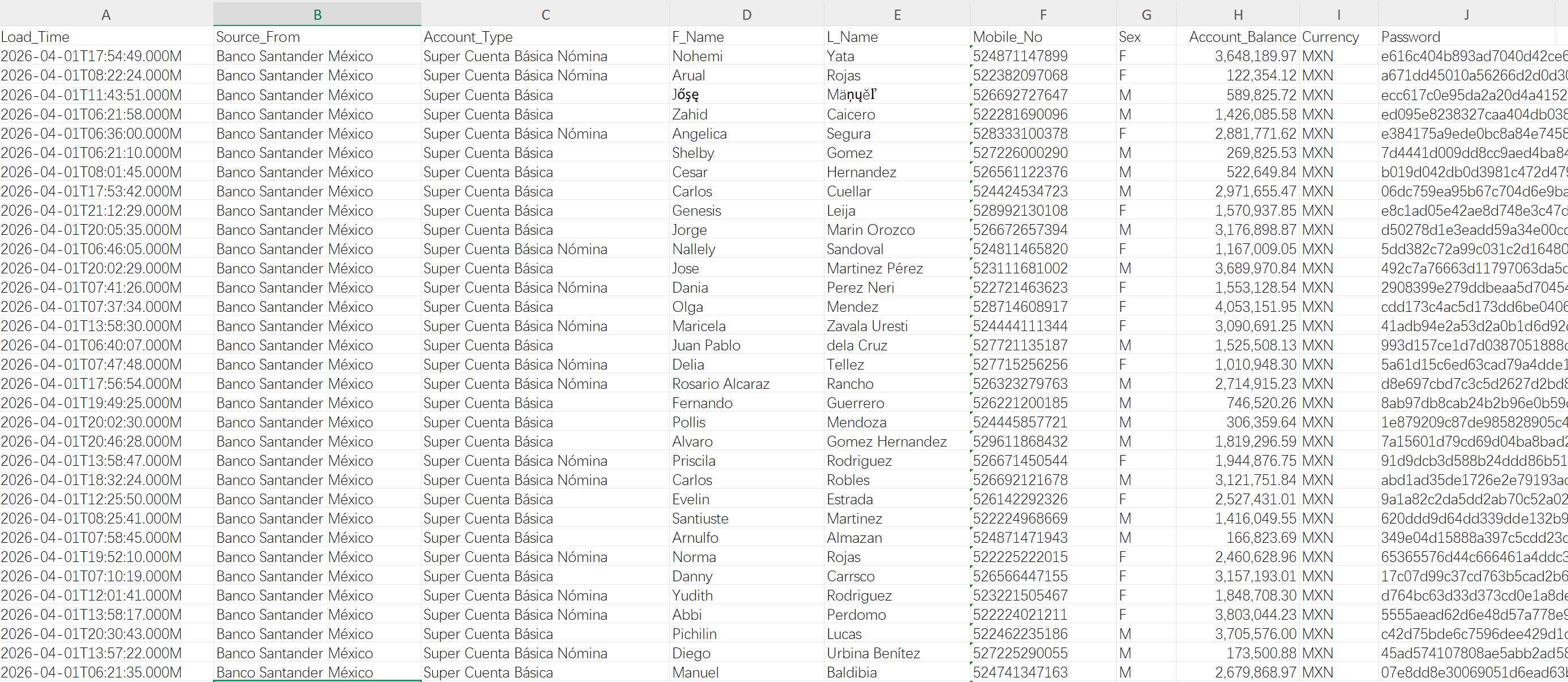1568x682 pixels.
Task: Select mobile number 522382097068
Action: [1043, 75]
